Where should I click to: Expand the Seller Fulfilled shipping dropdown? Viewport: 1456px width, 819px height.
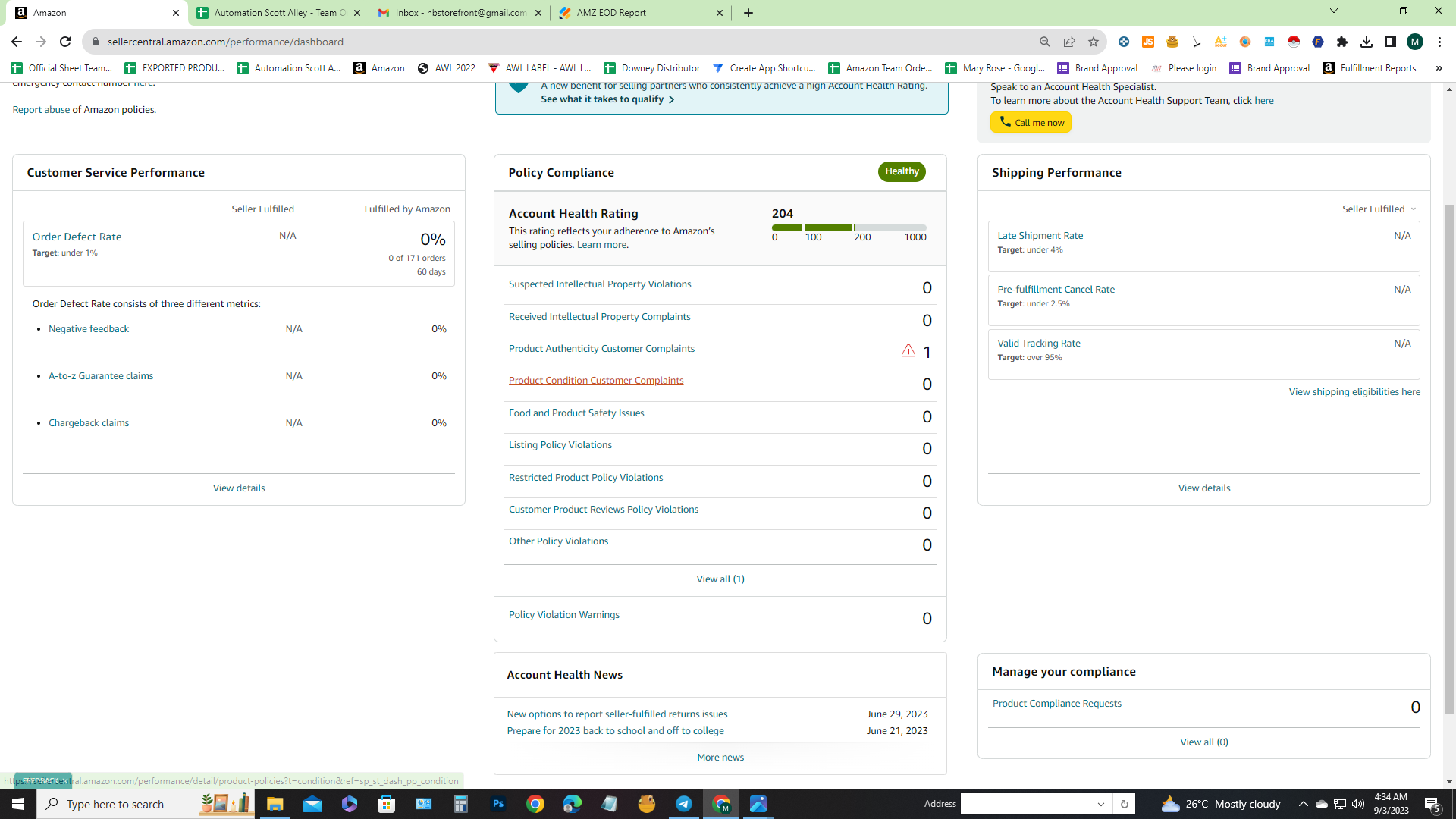(1379, 209)
